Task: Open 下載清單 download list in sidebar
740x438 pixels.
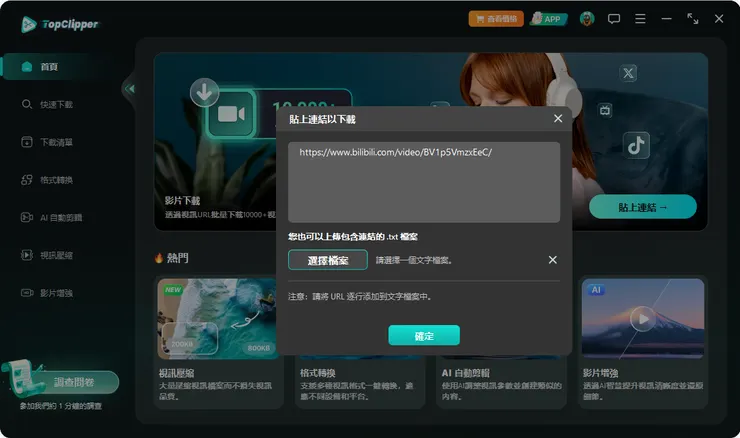Action: 47,142
